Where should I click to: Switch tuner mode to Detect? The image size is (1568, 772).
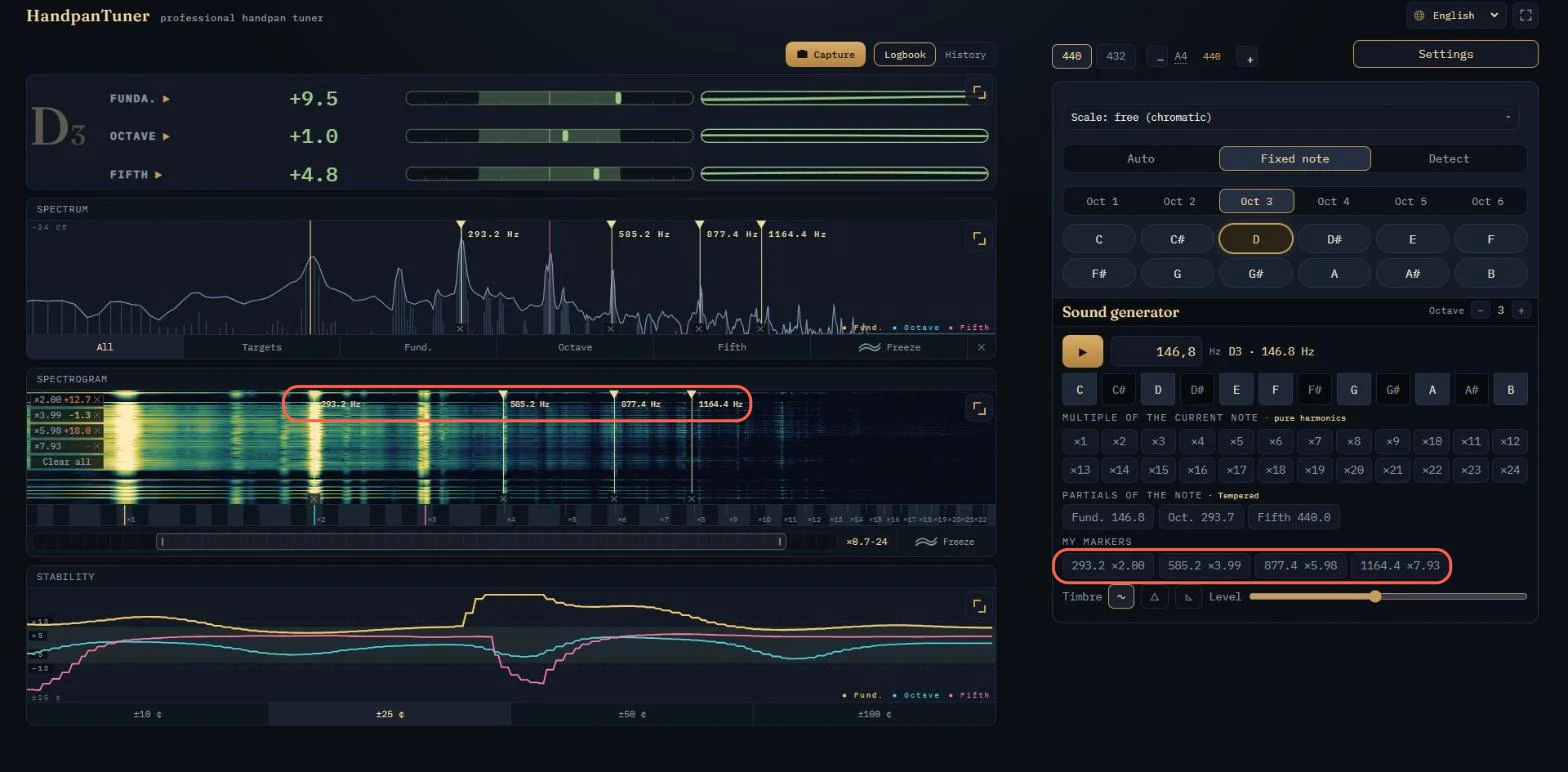(x=1448, y=158)
